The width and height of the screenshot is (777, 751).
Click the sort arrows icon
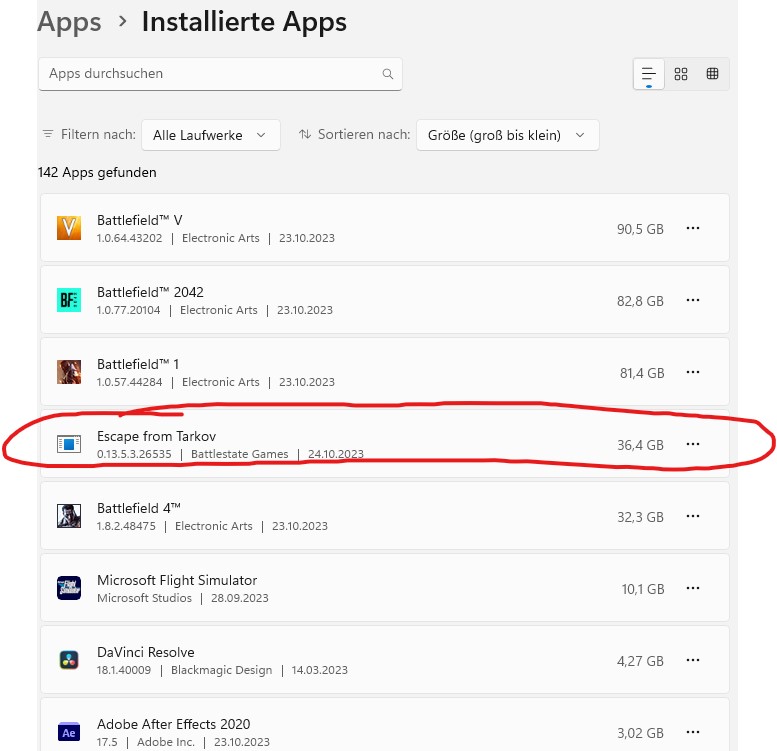305,134
